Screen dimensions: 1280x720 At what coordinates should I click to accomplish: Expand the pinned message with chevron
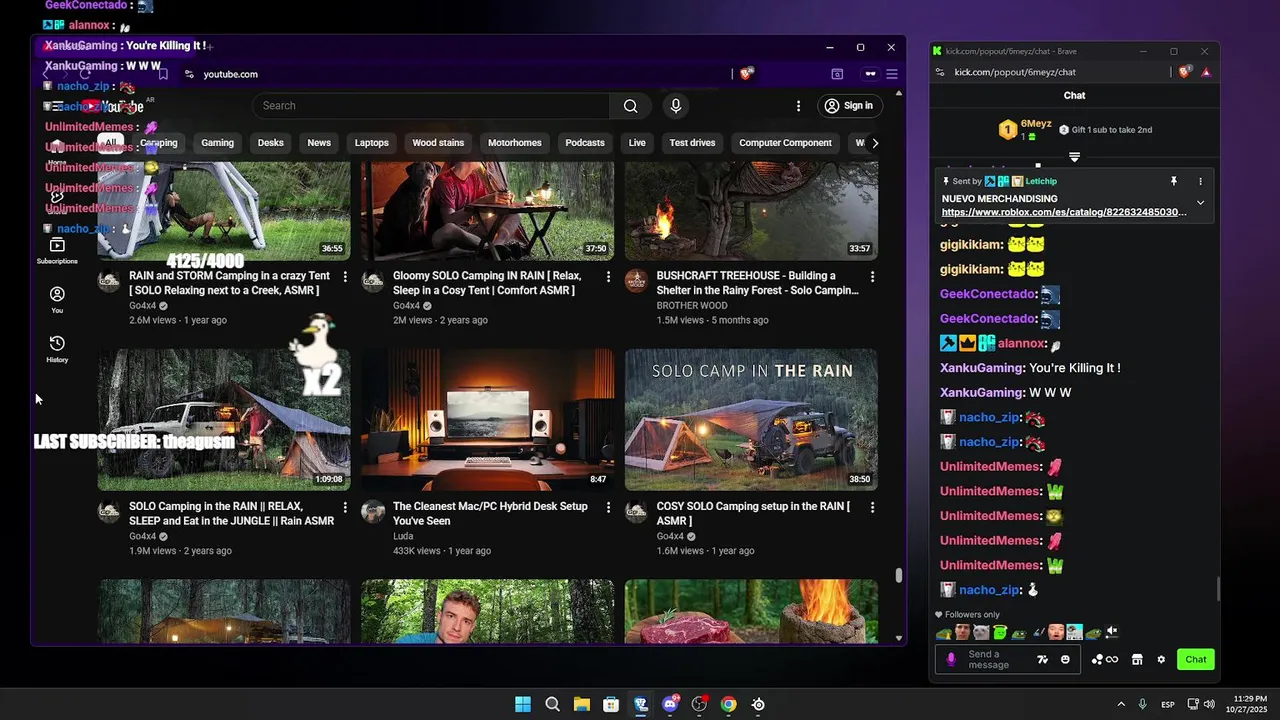coord(1200,203)
